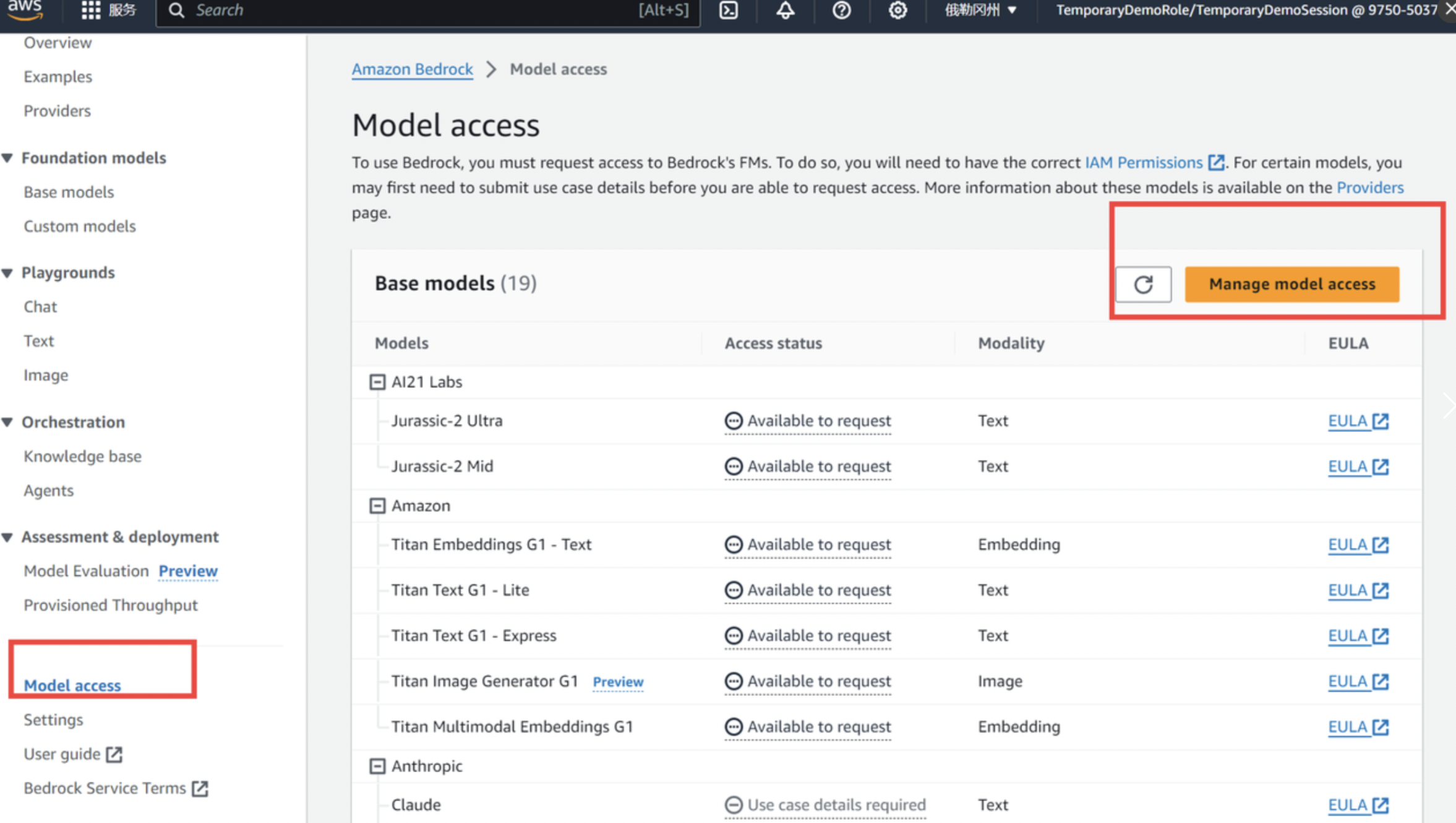The width and height of the screenshot is (1456, 823).
Task: Click Preview badge beside Model Evaluation
Action: click(188, 571)
